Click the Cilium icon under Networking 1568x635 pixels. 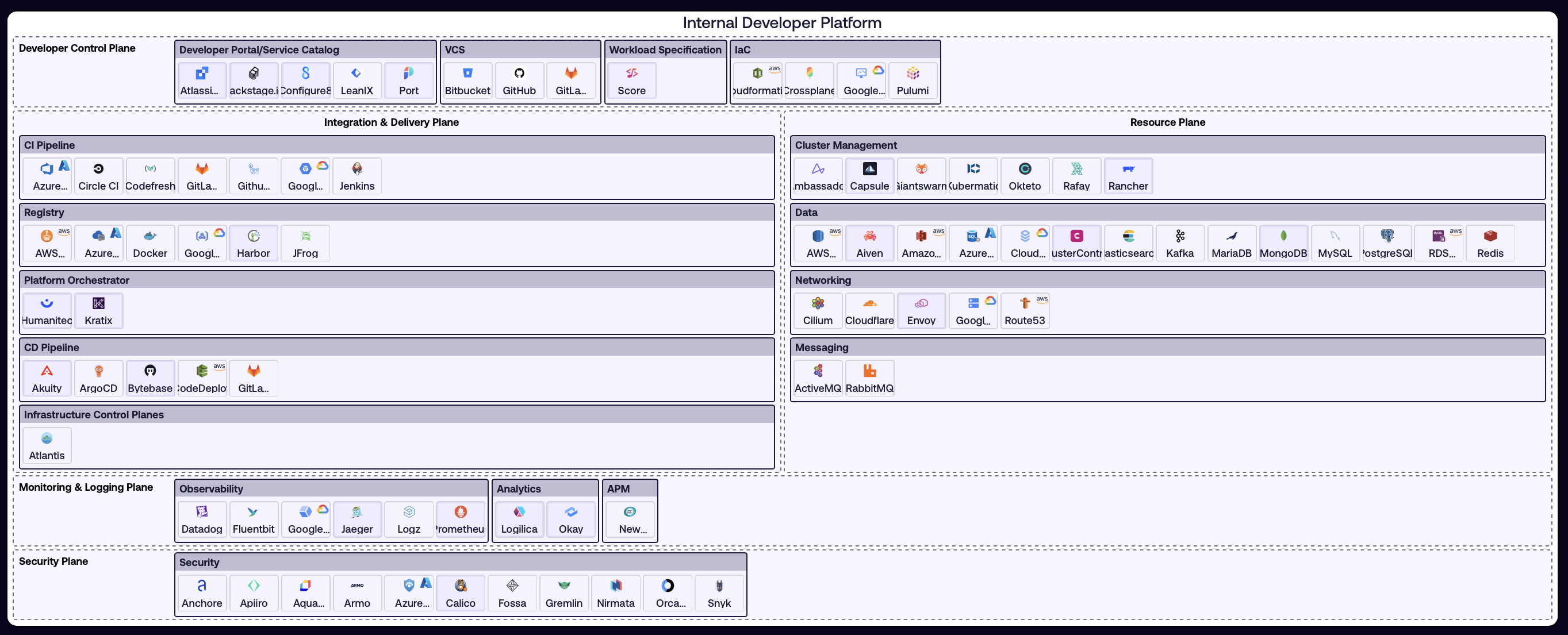point(818,311)
